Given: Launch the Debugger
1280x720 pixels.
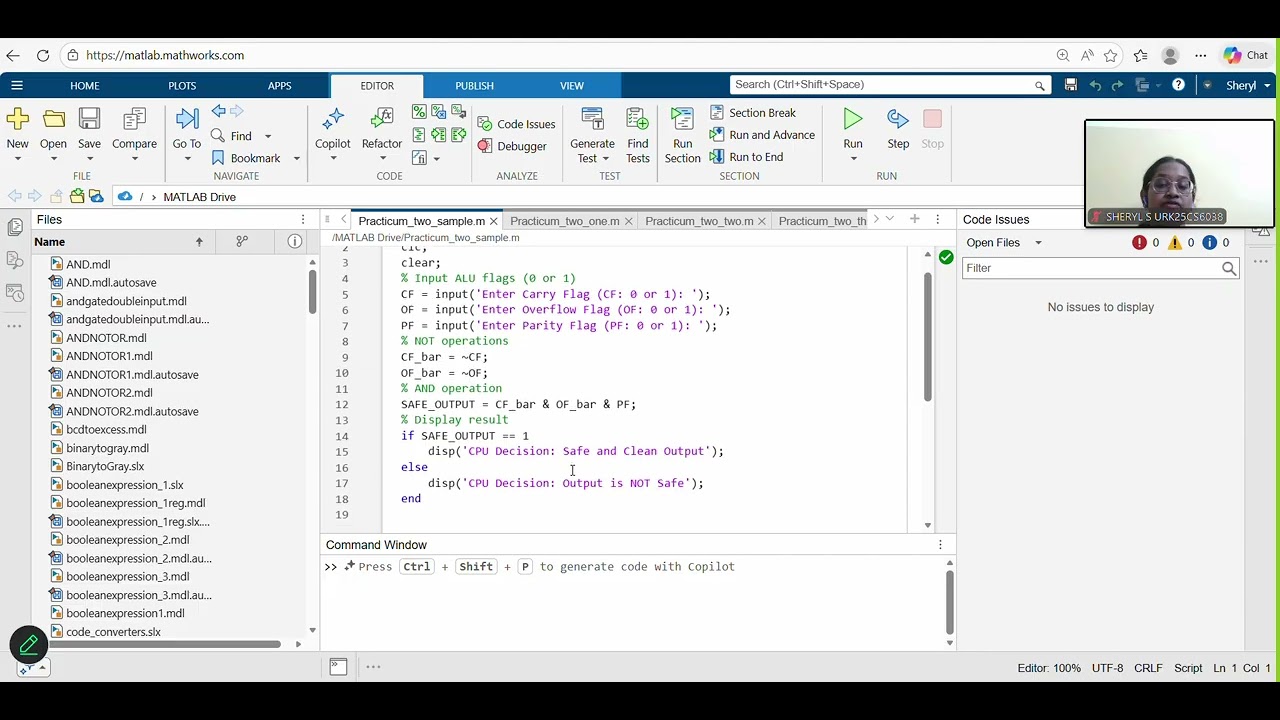Looking at the screenshot, I should (x=512, y=146).
